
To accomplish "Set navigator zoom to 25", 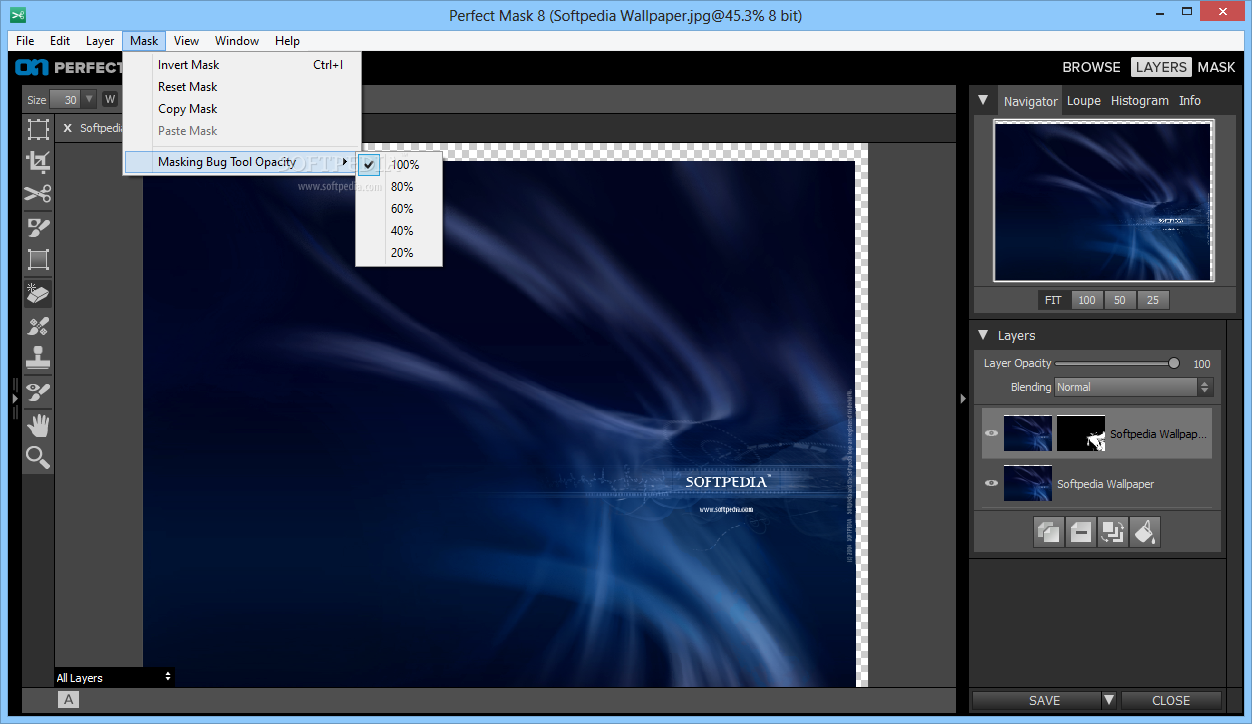I will (1152, 300).
